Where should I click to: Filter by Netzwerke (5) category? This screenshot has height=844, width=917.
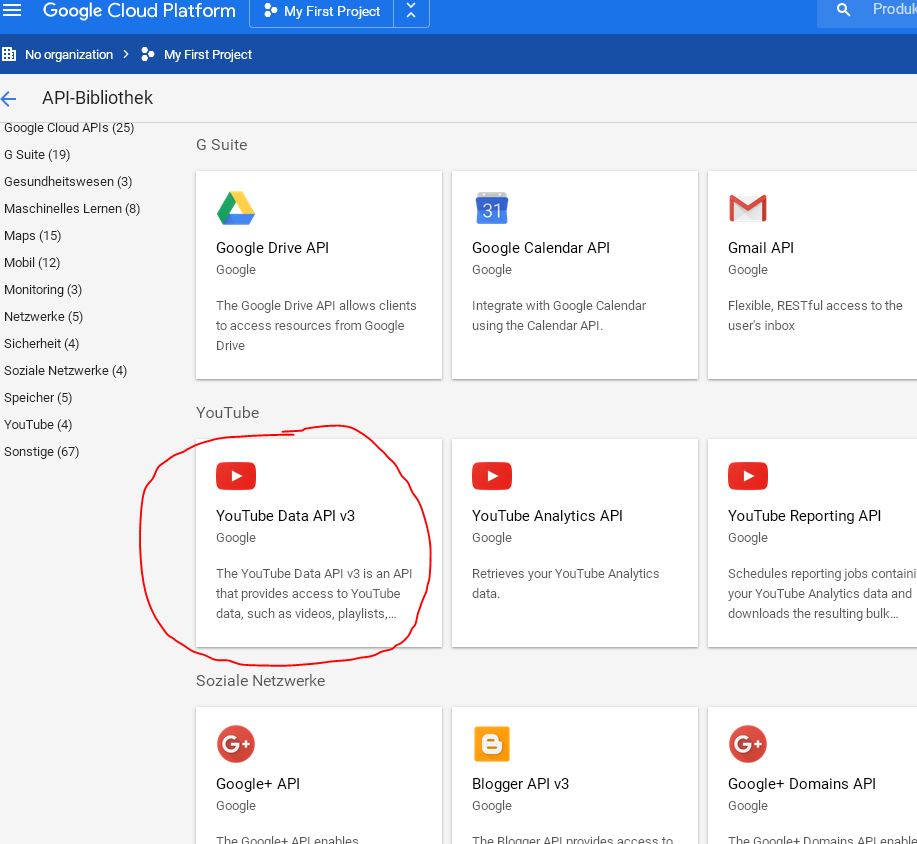[x=43, y=316]
